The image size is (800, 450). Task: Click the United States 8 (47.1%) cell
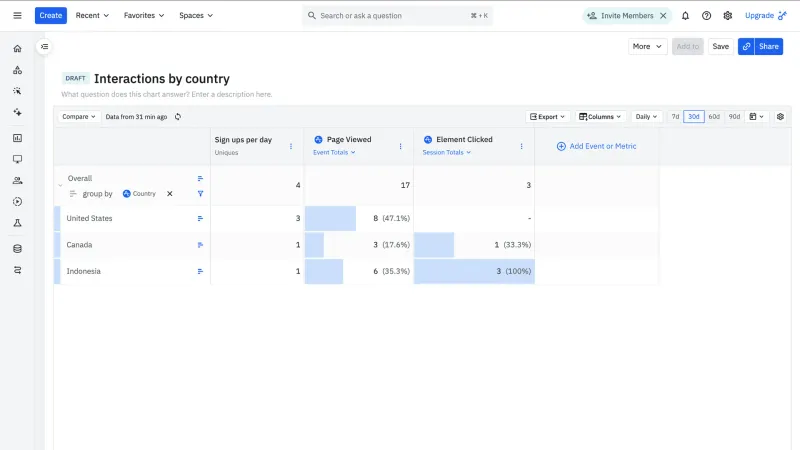[359, 218]
